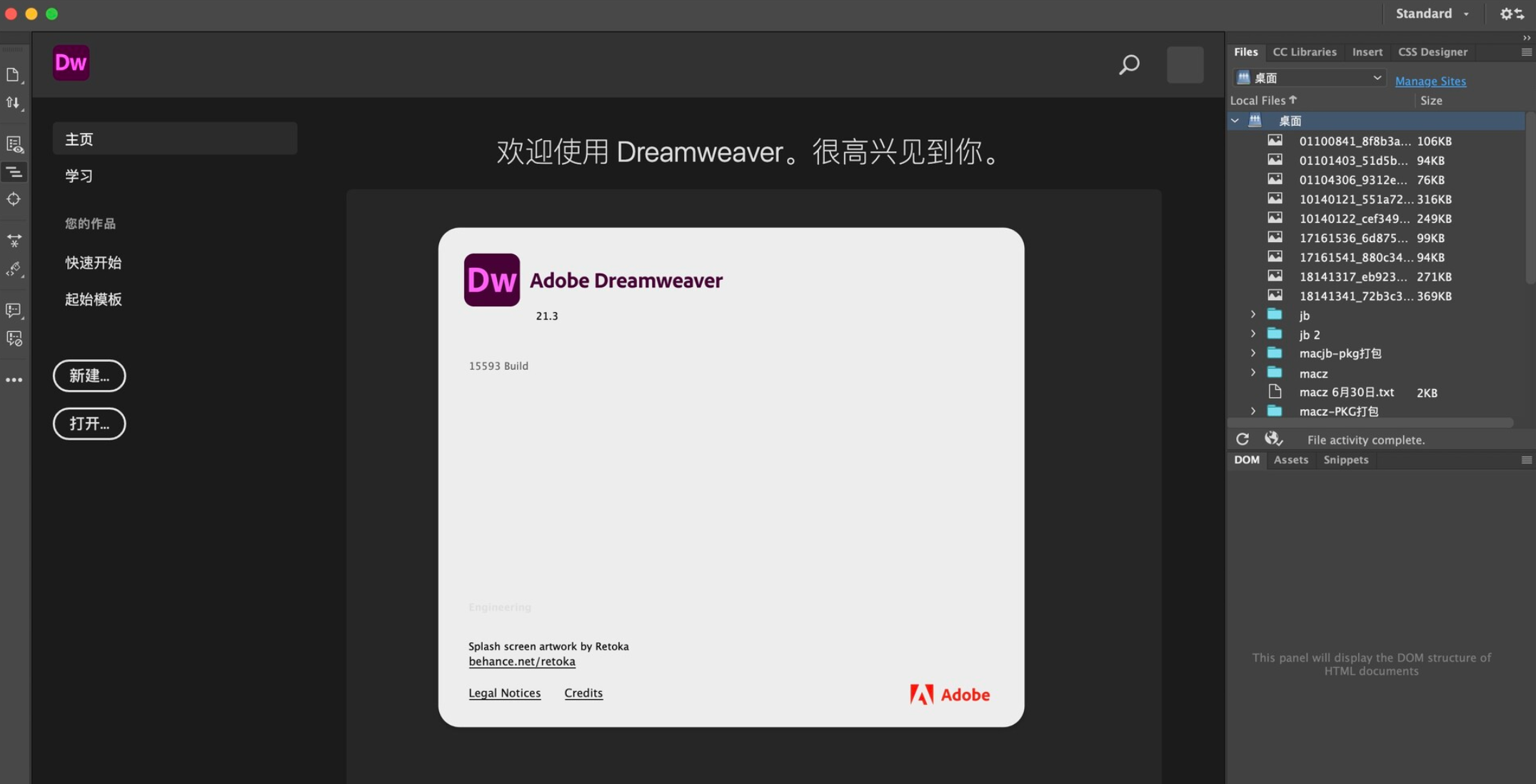This screenshot has width=1536, height=784.
Task: Click the CC Libraries panel icon
Action: point(1304,51)
